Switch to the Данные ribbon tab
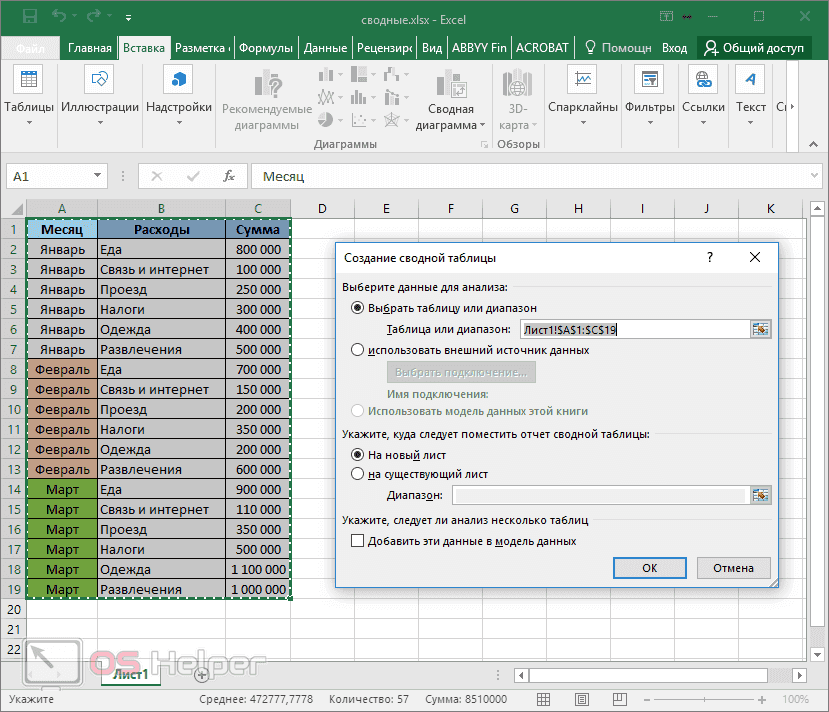This screenshot has width=829, height=712. 326,46
